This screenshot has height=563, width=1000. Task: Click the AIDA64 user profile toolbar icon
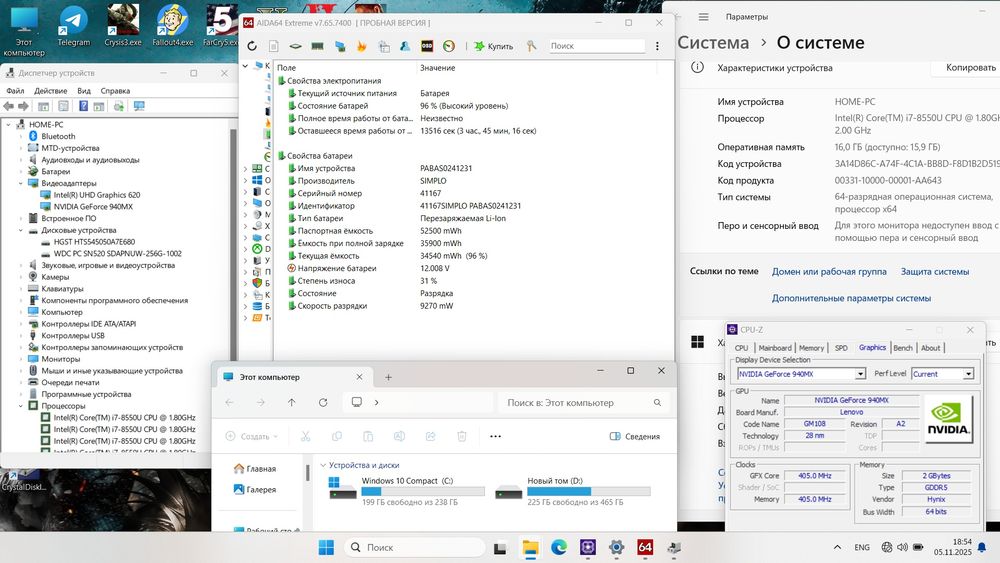(405, 46)
